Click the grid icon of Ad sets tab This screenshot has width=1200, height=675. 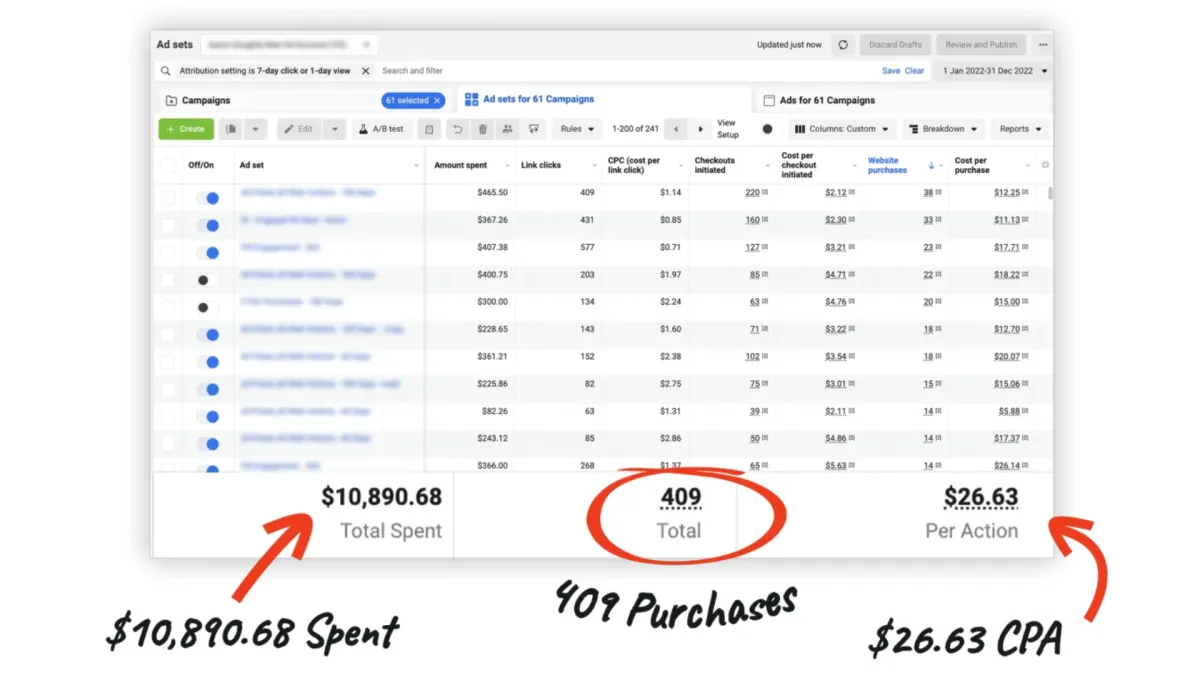(x=472, y=100)
